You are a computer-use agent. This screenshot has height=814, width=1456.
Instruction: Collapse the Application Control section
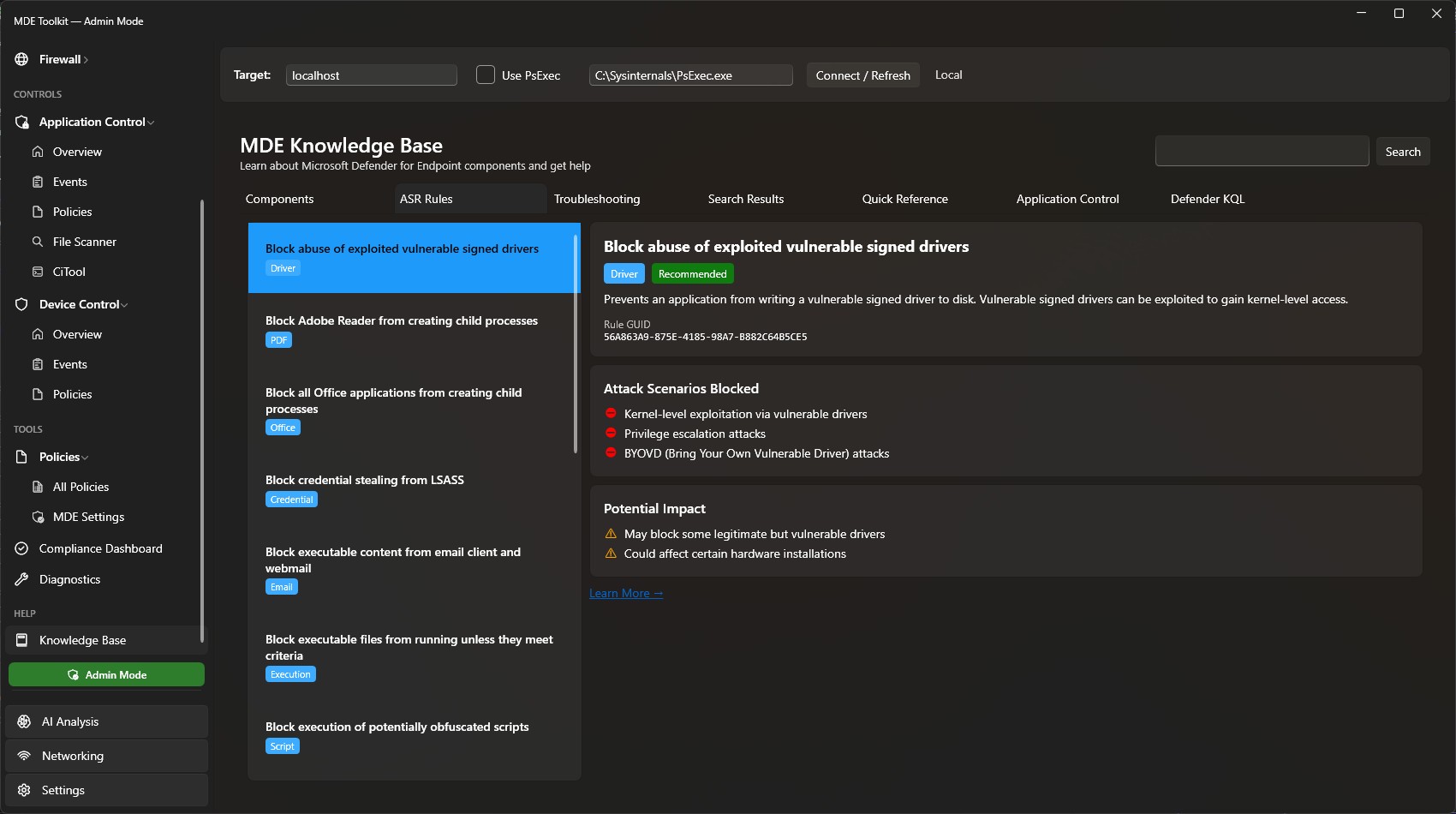coord(151,123)
